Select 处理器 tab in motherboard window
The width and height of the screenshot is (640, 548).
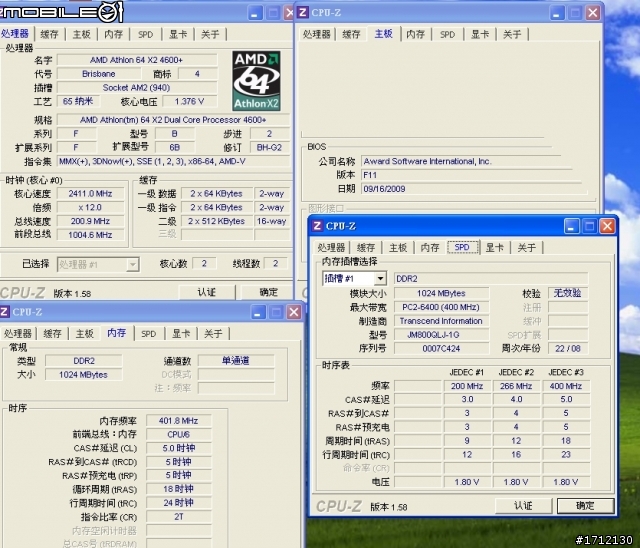316,34
